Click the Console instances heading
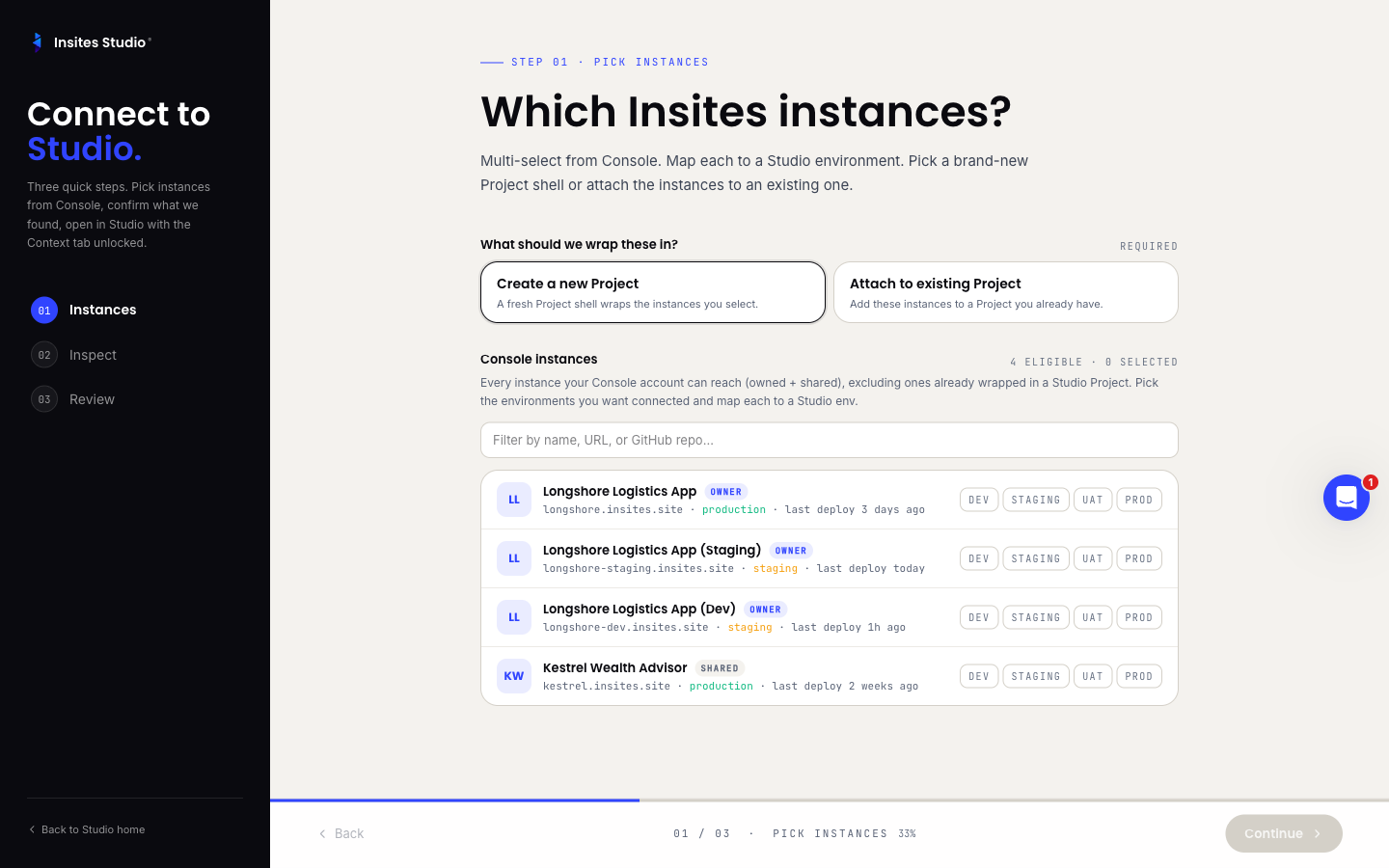The height and width of the screenshot is (868, 1389). pyautogui.click(x=538, y=359)
